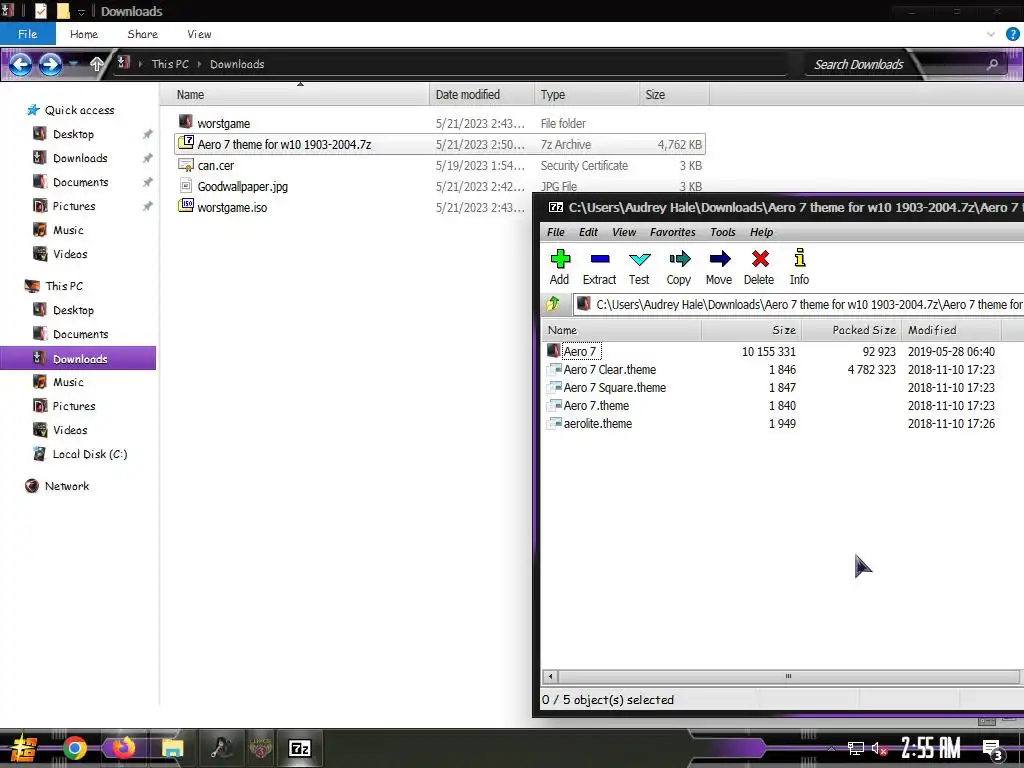The image size is (1024, 768).
Task: Select Aero 7.theme file in 7-Zip
Action: [x=596, y=406]
